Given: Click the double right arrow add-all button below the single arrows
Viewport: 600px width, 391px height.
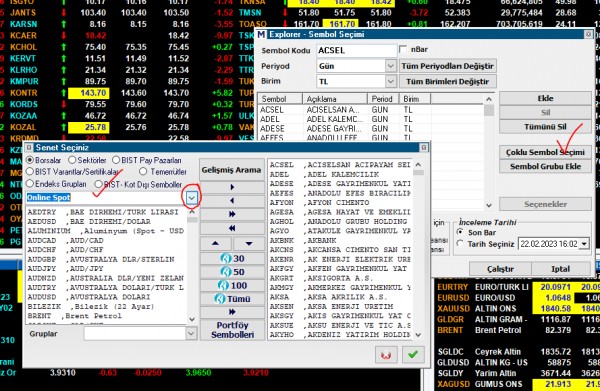Looking at the screenshot, I should [232, 214].
